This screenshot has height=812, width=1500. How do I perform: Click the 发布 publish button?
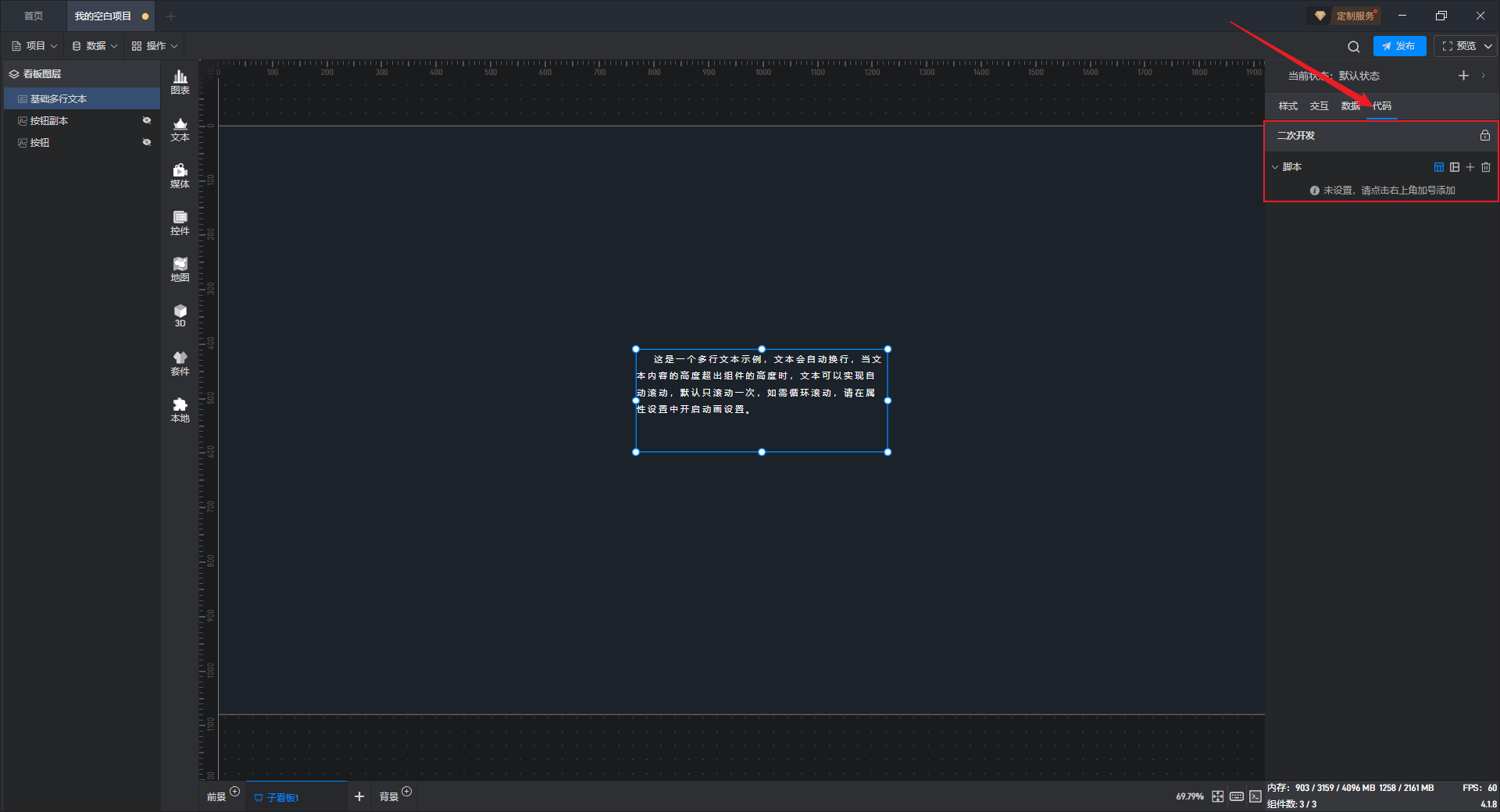point(1399,46)
